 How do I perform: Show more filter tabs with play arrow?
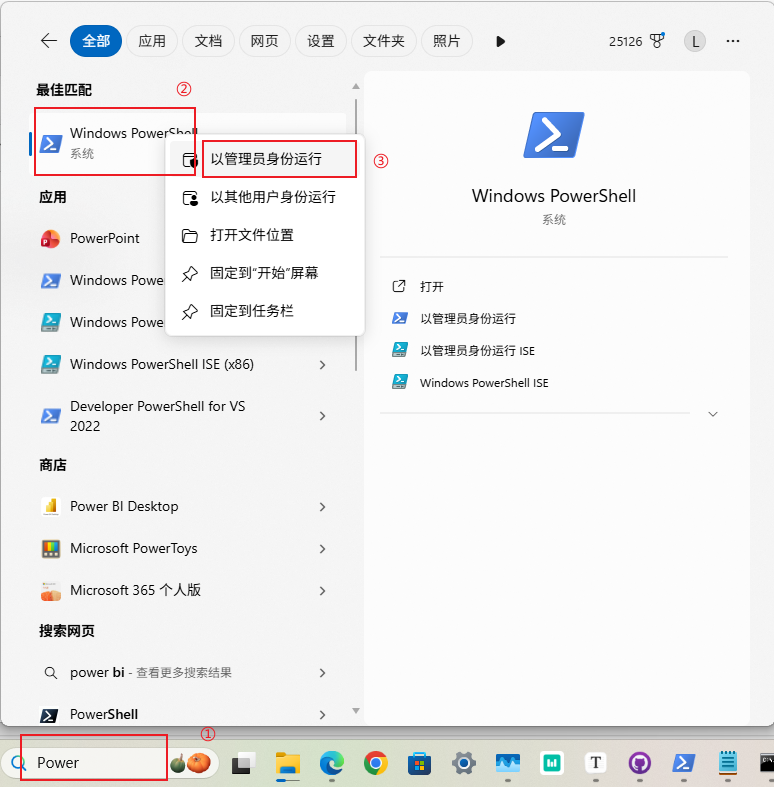(501, 41)
